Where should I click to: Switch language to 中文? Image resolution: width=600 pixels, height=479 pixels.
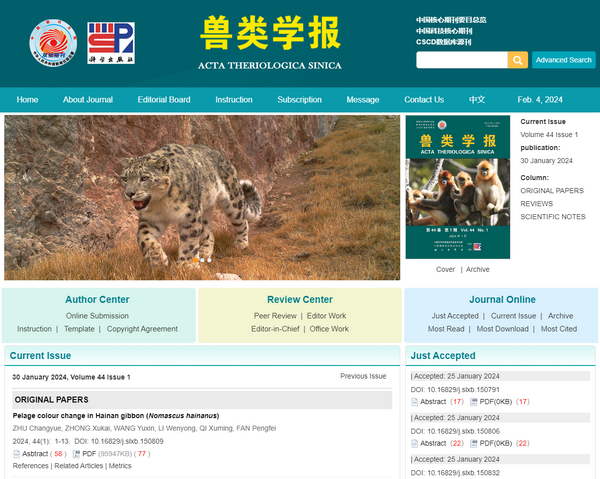coord(477,100)
